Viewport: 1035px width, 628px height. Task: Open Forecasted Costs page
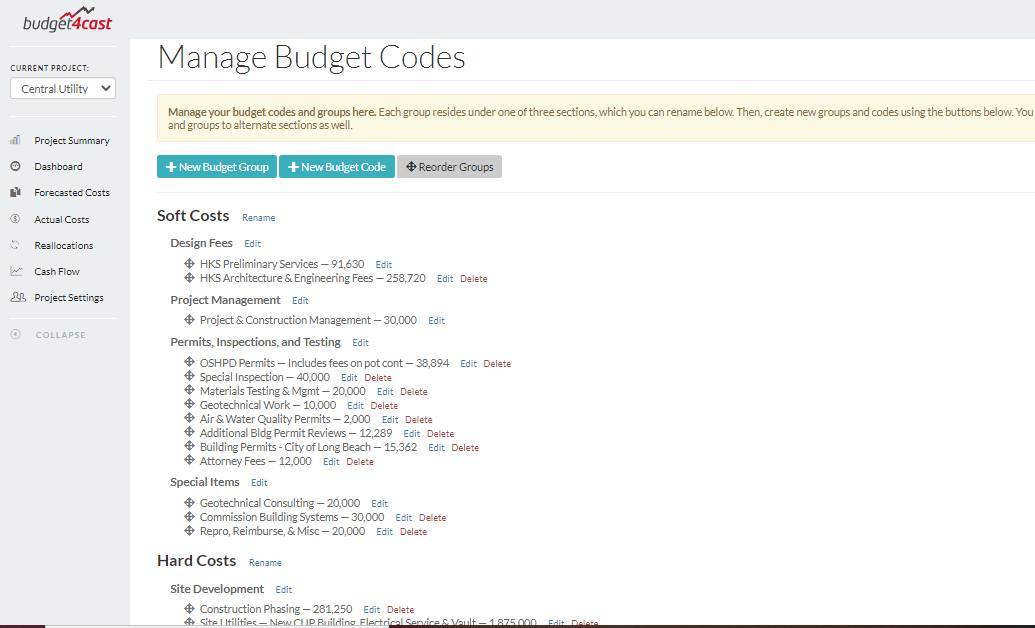click(x=72, y=193)
